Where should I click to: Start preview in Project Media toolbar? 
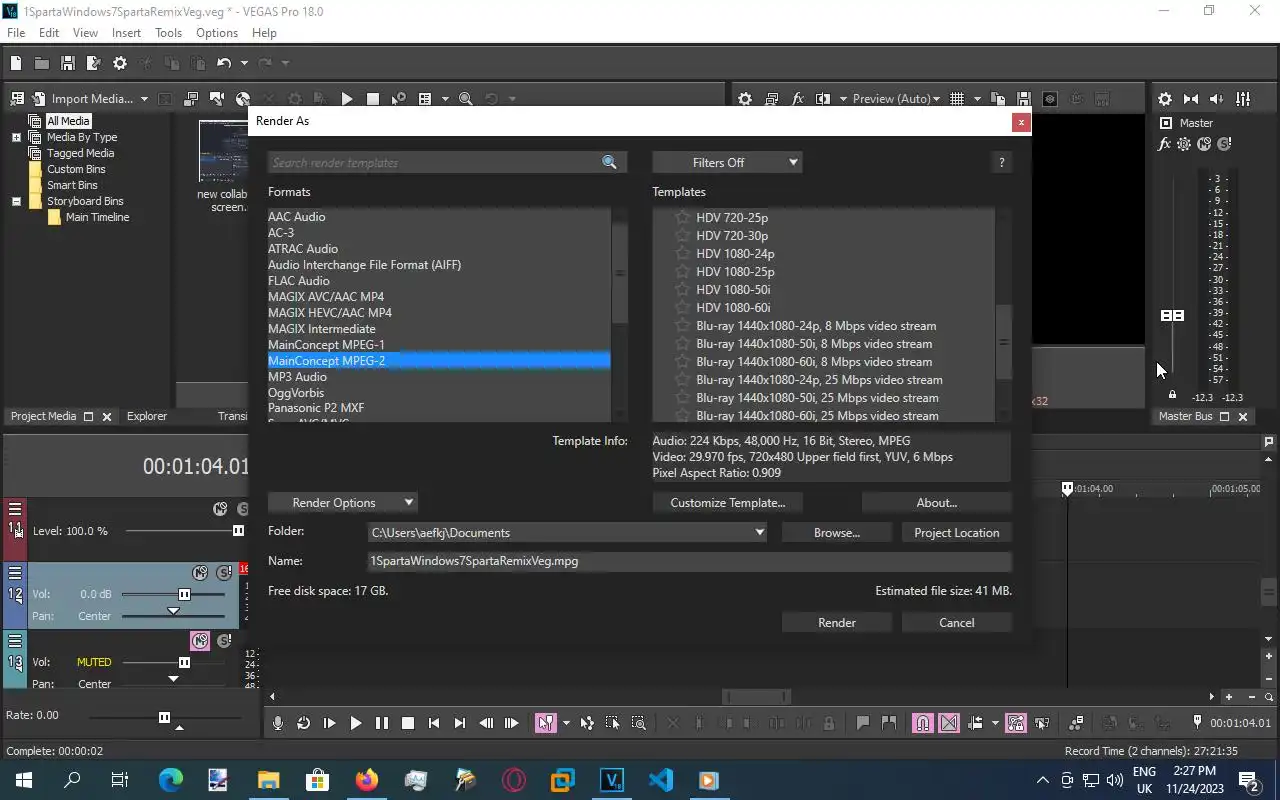click(x=347, y=99)
